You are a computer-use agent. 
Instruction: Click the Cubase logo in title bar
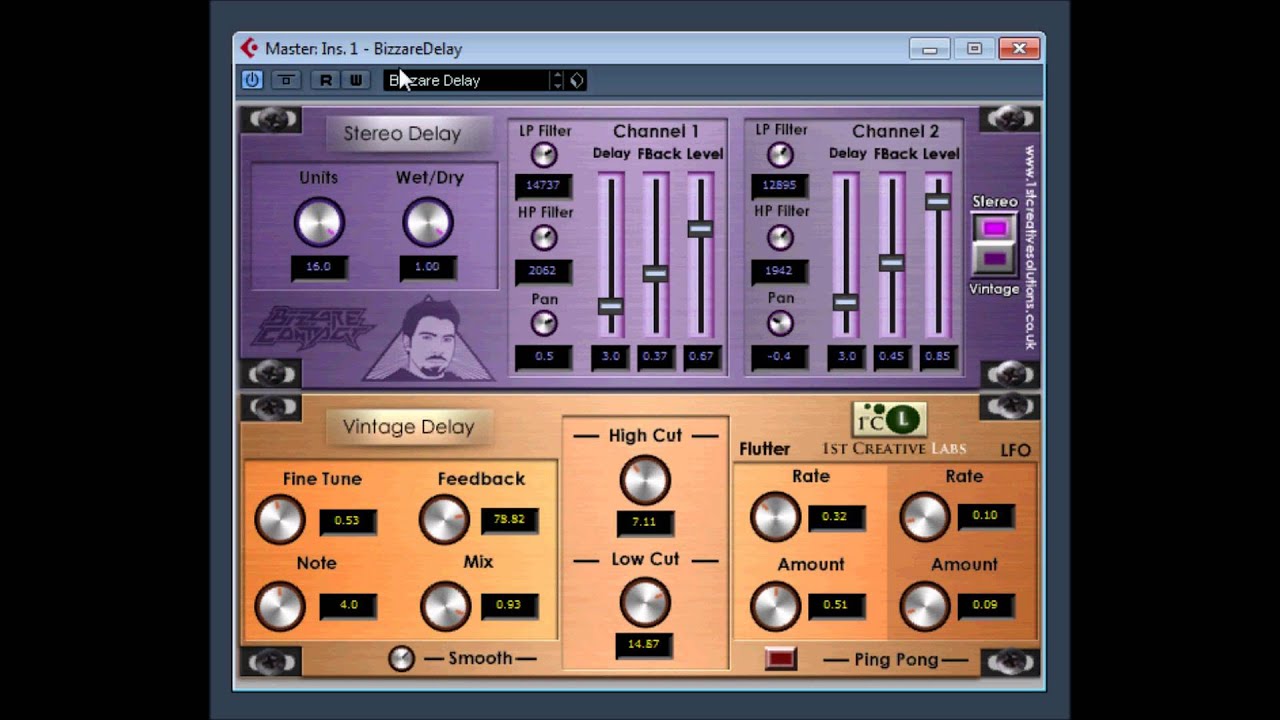coord(249,48)
